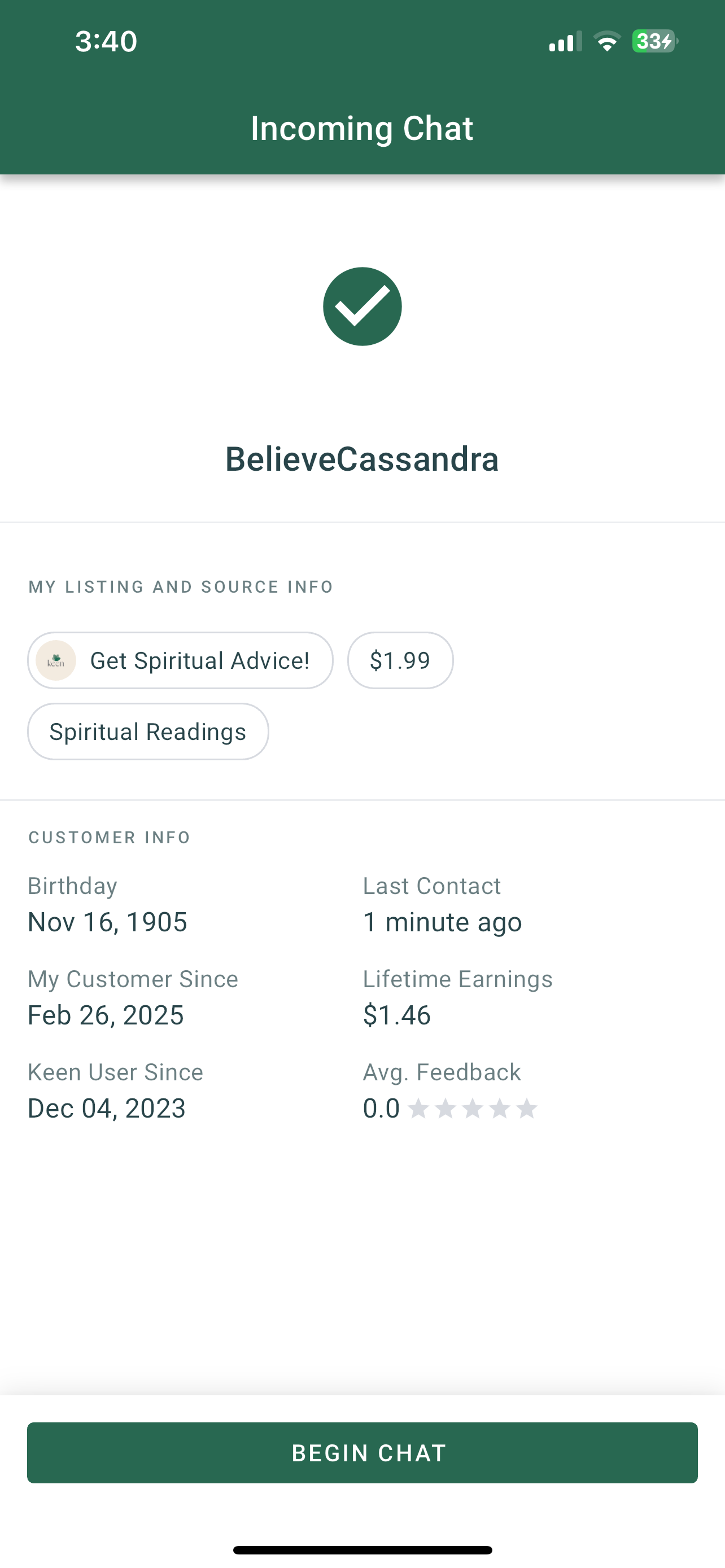Tap the Feb 26, 2025 customer since date
The height and width of the screenshot is (1568, 725).
pyautogui.click(x=106, y=1015)
